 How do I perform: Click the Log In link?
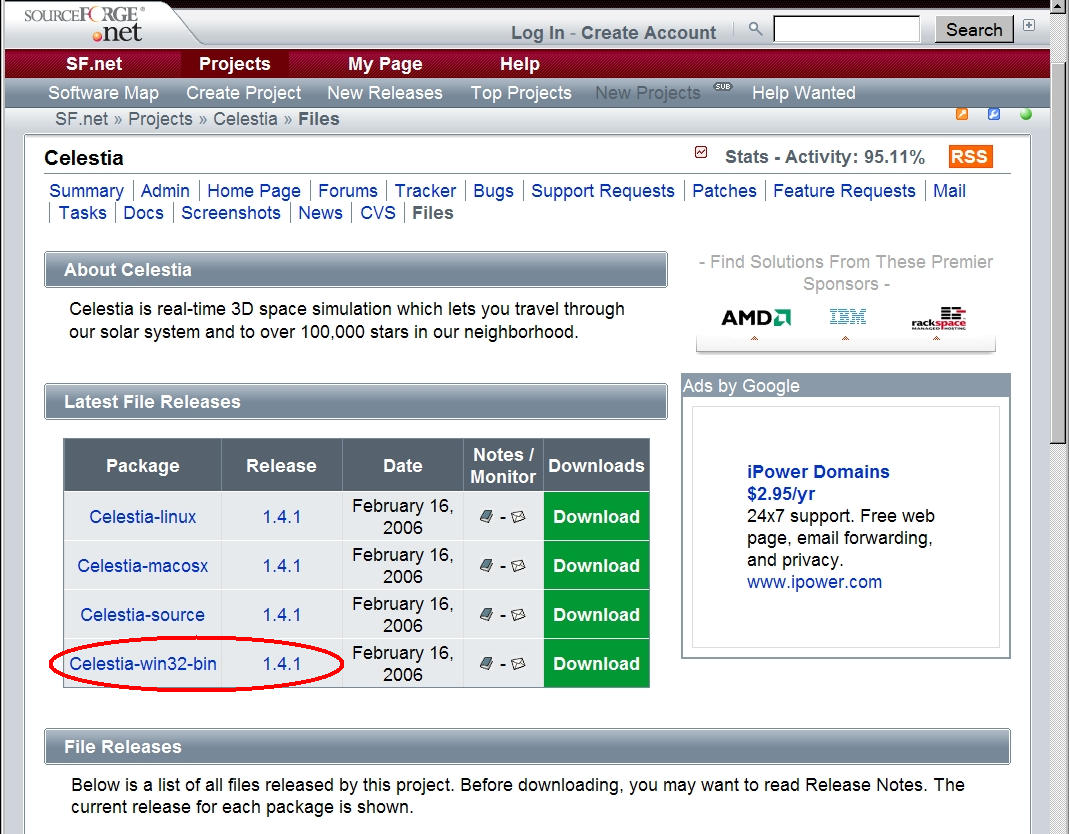[538, 33]
